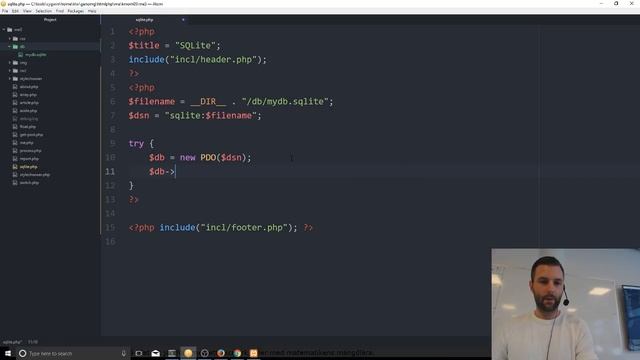Select the sqlite.php editor tab
The image size is (640, 360).
click(144, 20)
